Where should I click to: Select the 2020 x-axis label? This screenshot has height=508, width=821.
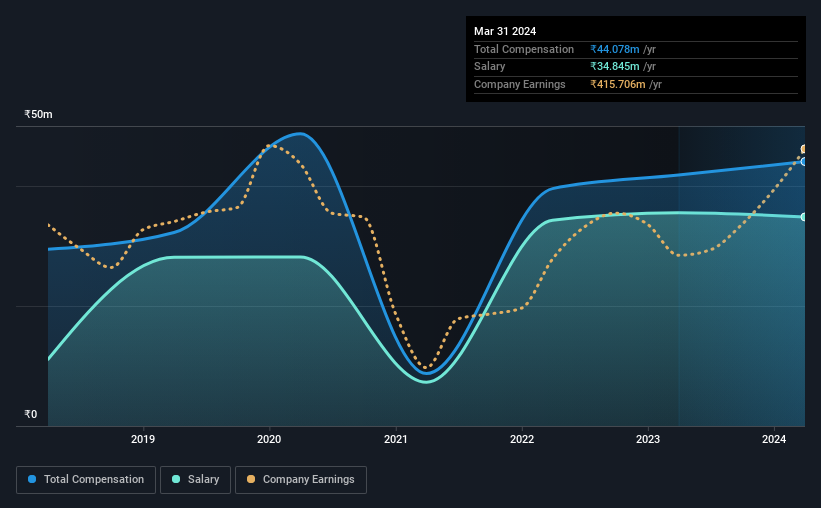269,439
